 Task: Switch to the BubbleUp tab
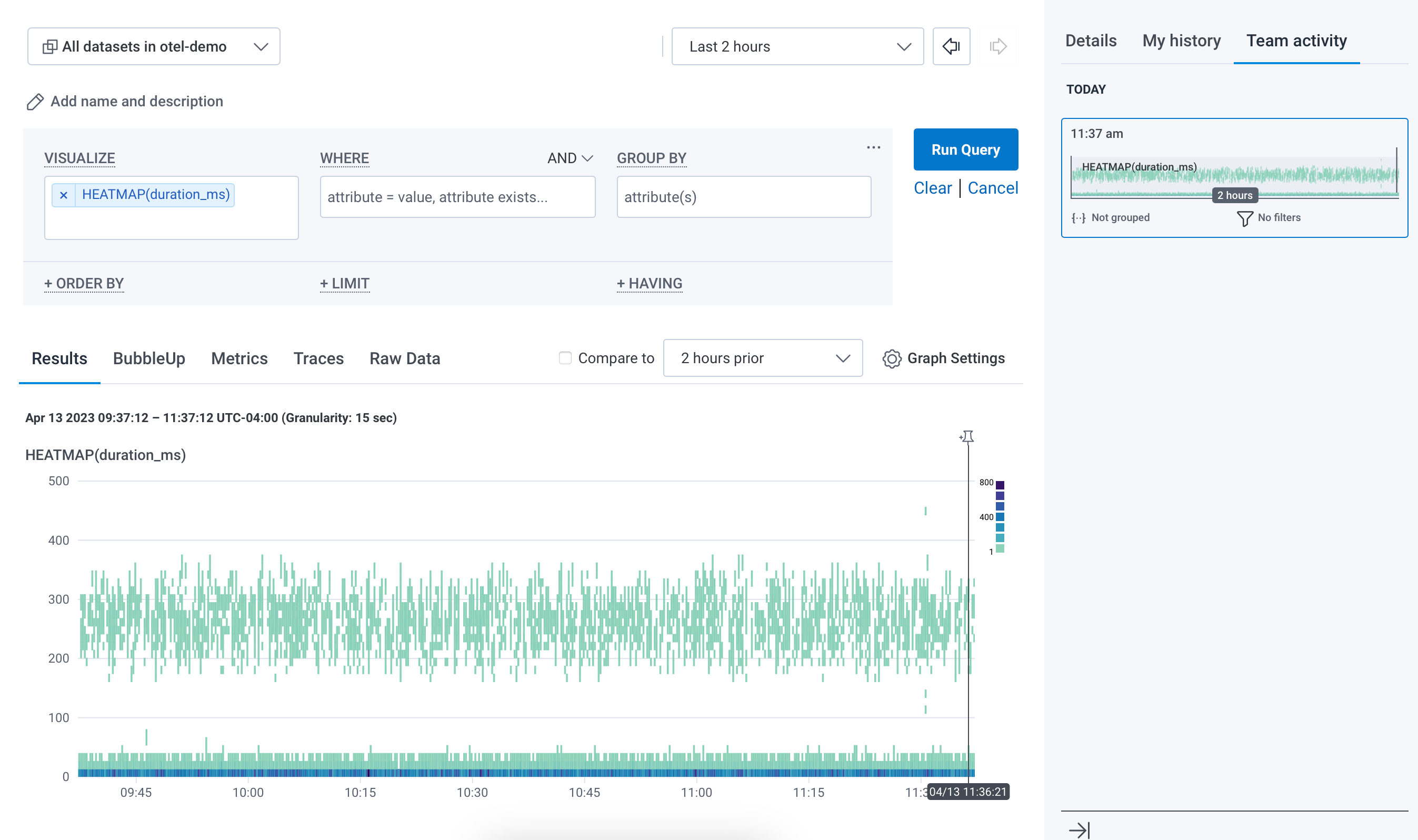tap(149, 359)
